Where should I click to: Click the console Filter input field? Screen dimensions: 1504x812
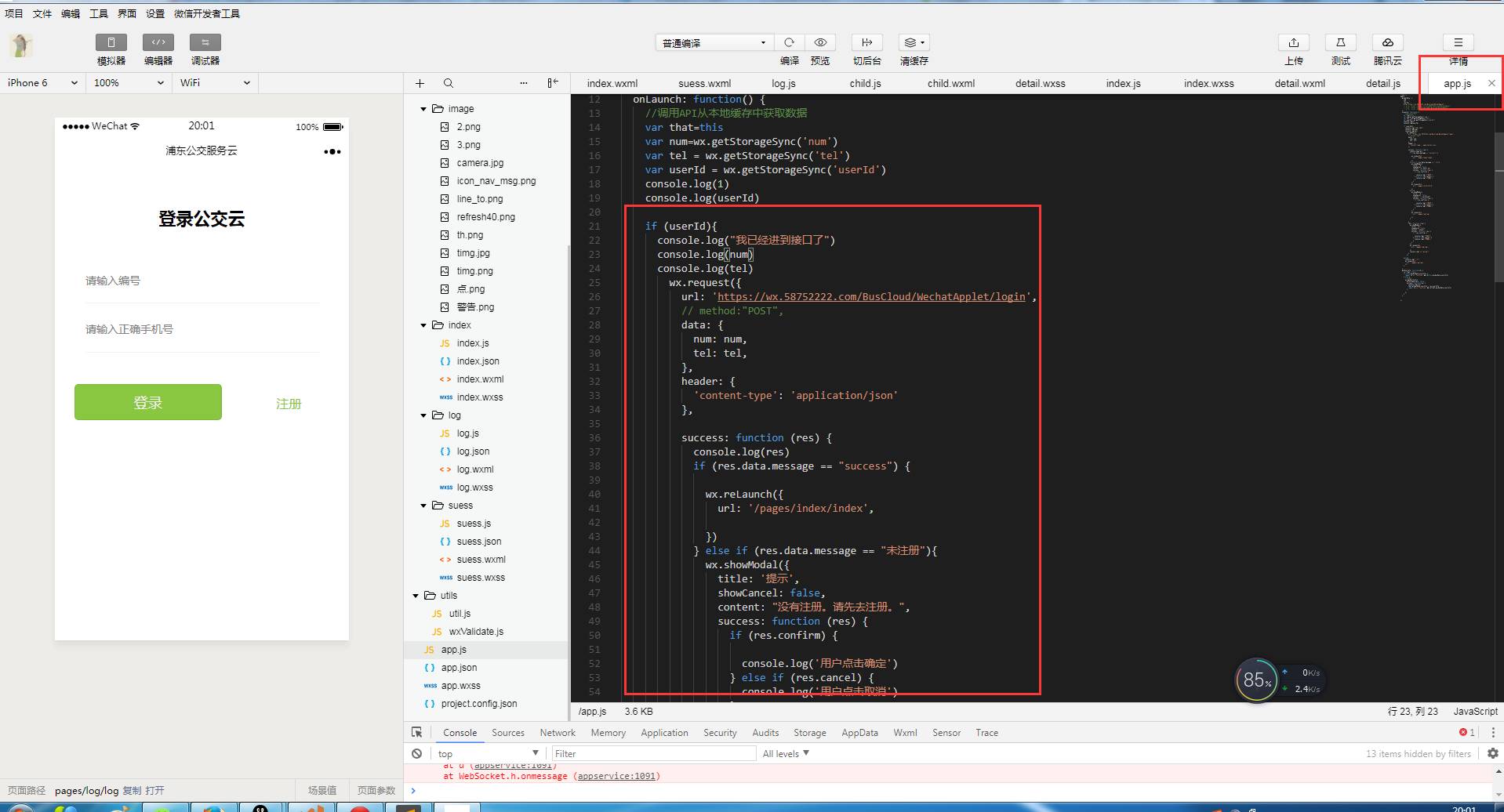[x=652, y=754]
